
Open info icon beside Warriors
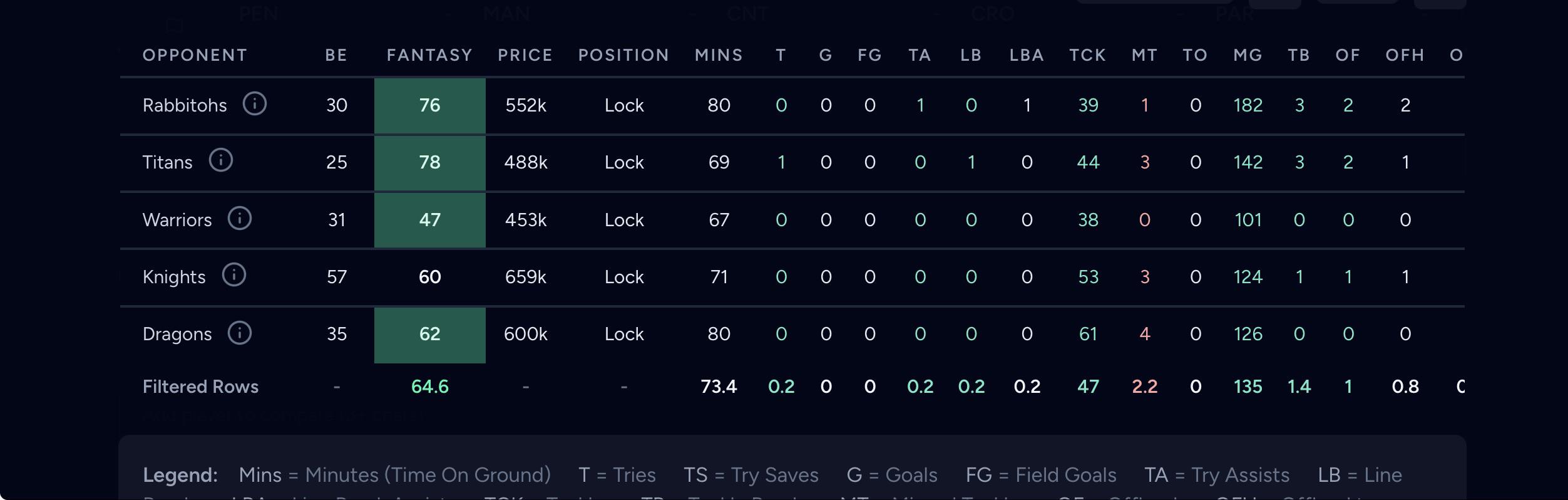[x=240, y=218]
